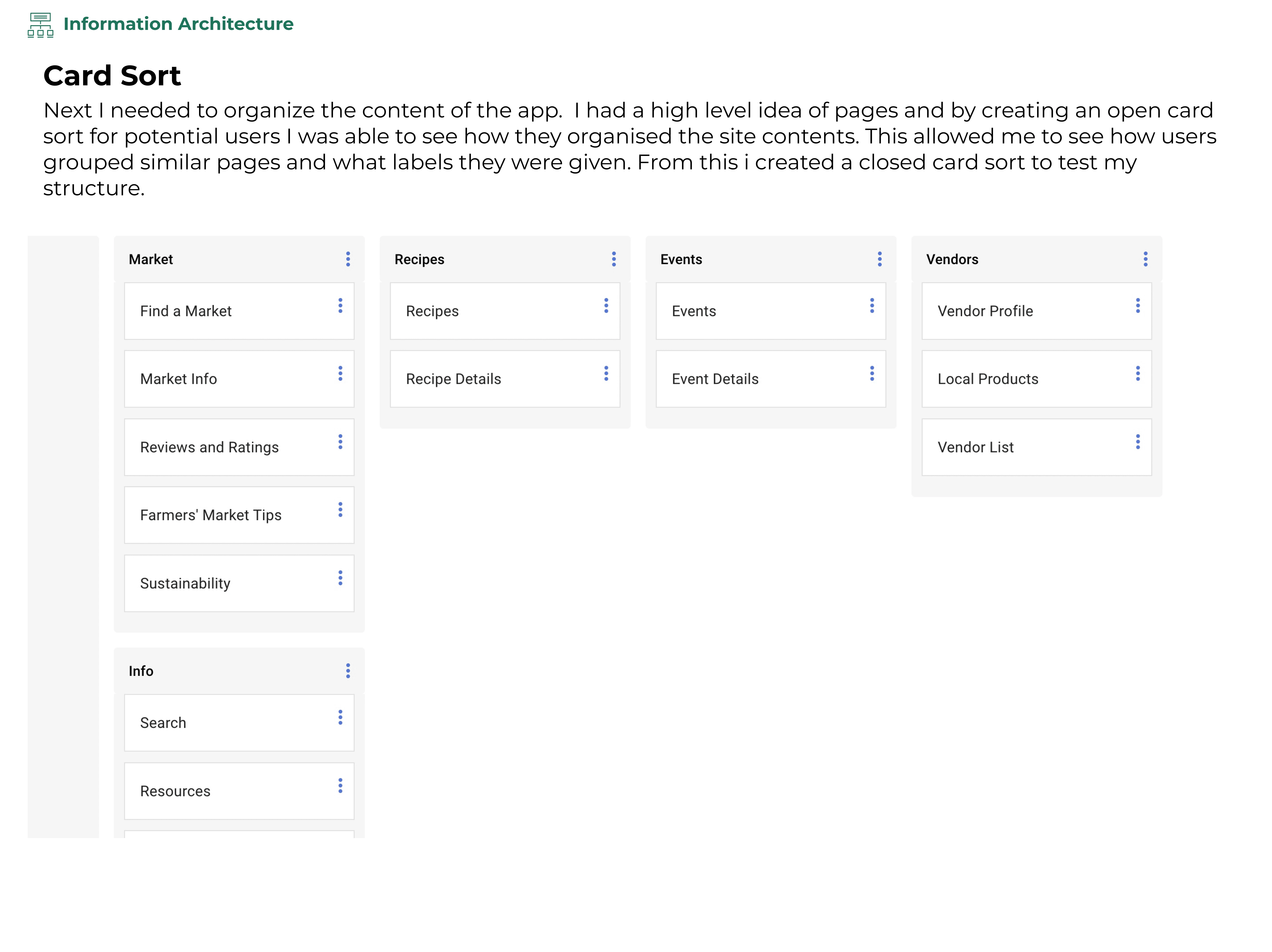The height and width of the screenshot is (952, 1272).
Task: Click the Market group title
Action: coord(151,259)
